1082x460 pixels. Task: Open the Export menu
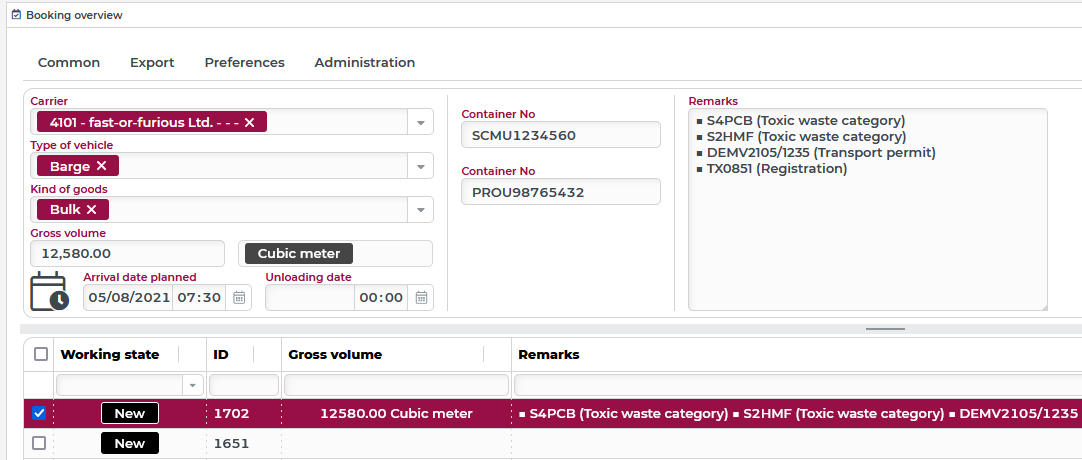click(152, 62)
